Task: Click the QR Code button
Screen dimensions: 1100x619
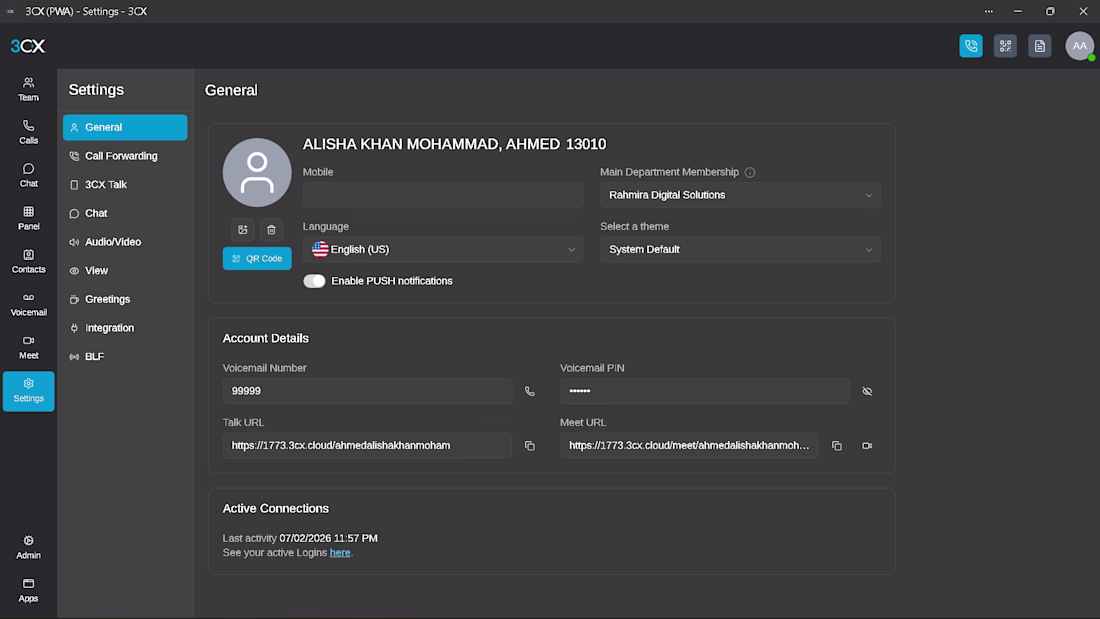Action: click(x=257, y=258)
